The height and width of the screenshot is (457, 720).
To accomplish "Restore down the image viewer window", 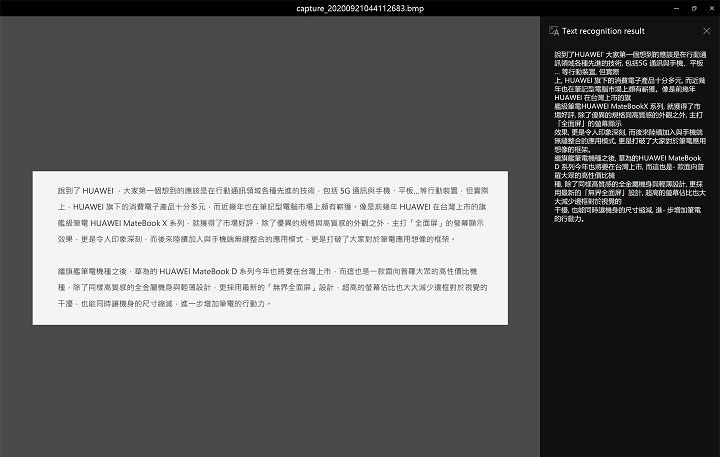I will 694,8.
